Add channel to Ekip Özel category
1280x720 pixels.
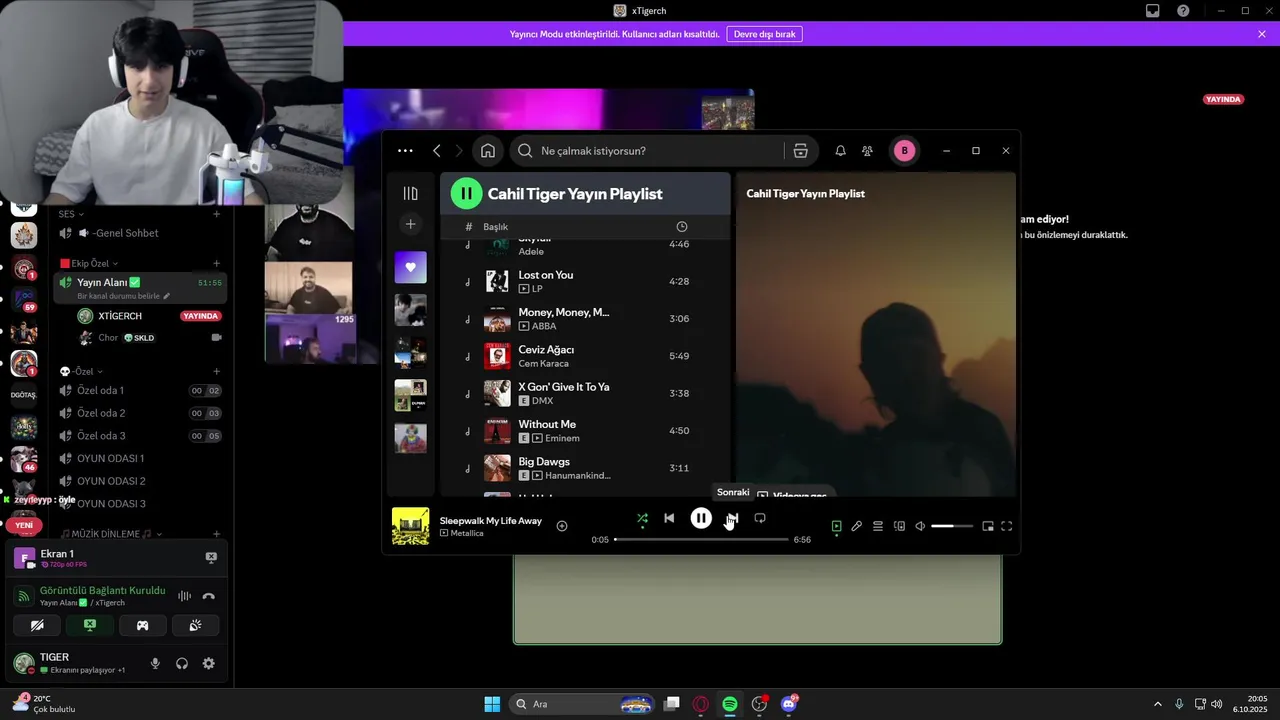(x=216, y=263)
